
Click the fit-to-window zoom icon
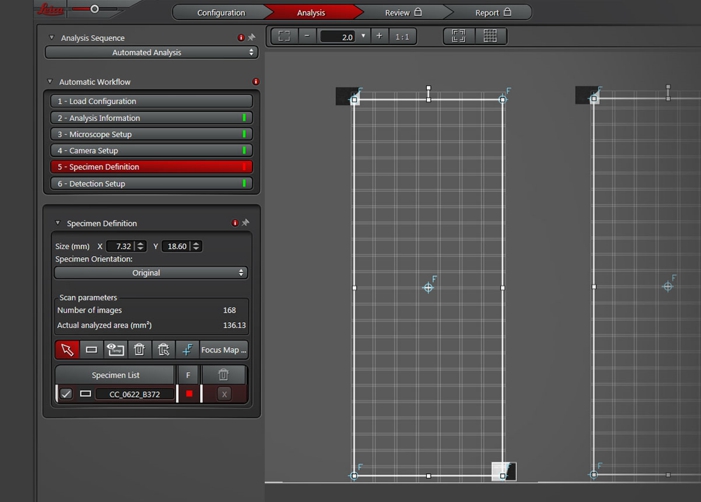(284, 36)
